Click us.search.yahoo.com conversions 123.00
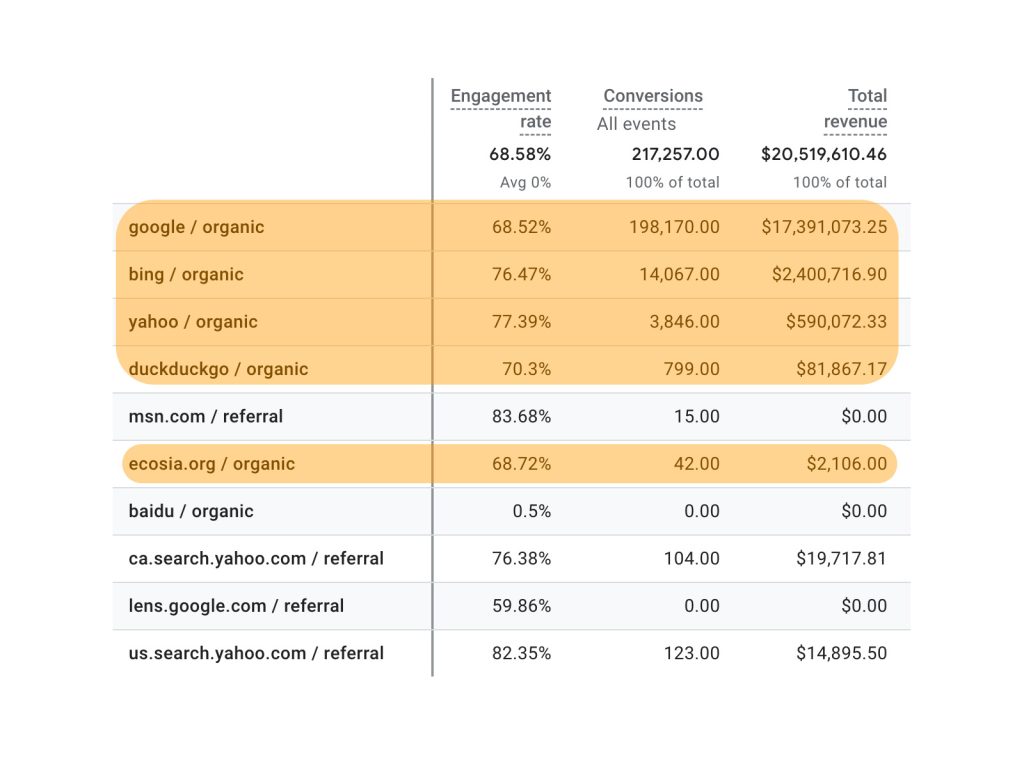The height and width of the screenshot is (768, 1024). 692,654
